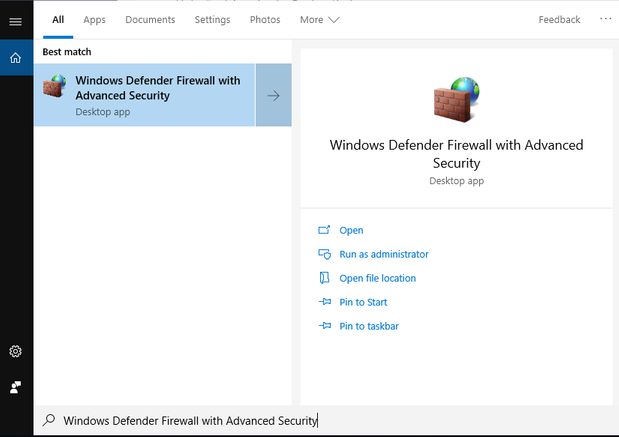Click the Open action icon
This screenshot has height=437, width=619.
tap(324, 230)
